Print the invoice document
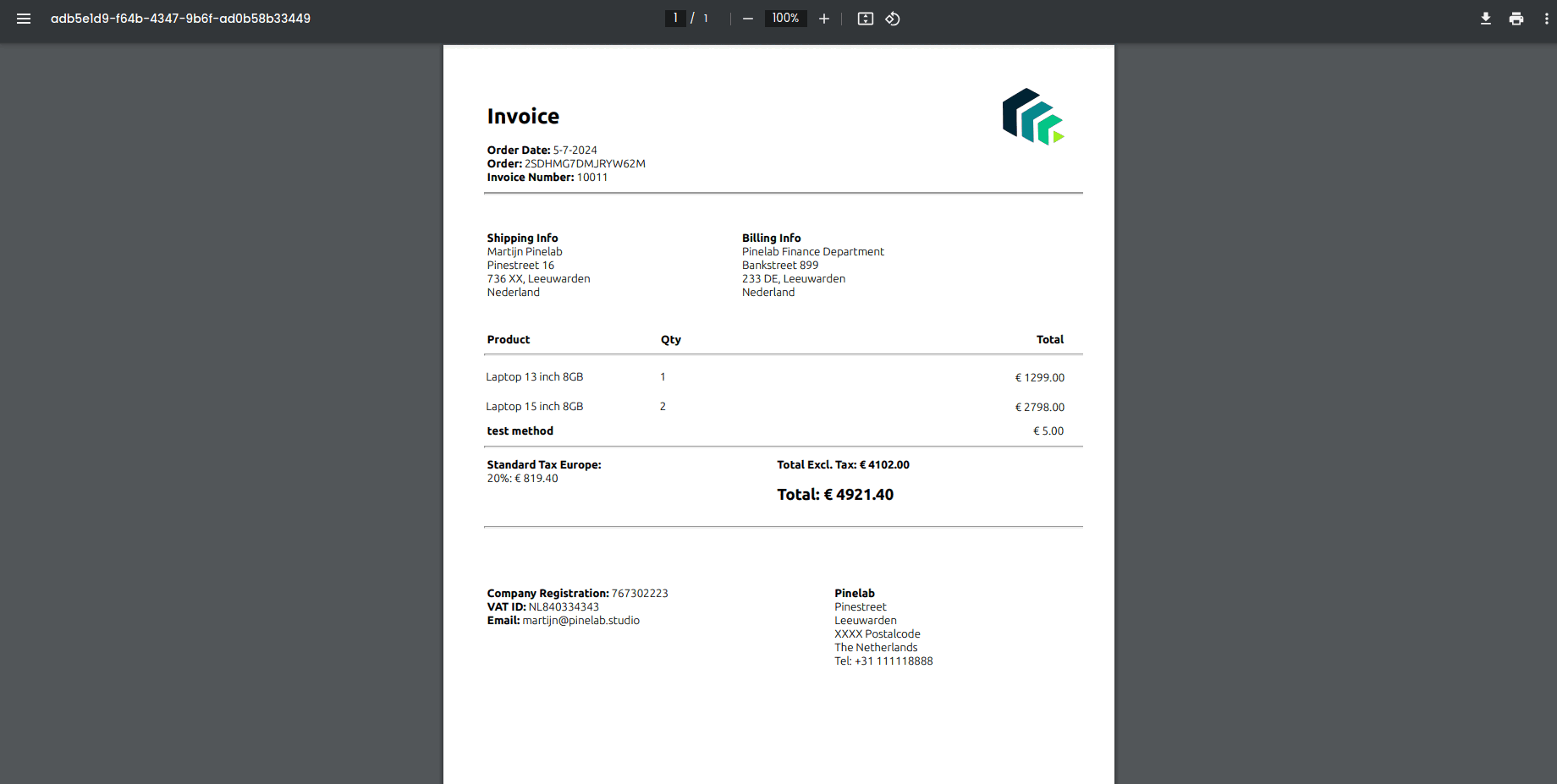 click(1516, 18)
